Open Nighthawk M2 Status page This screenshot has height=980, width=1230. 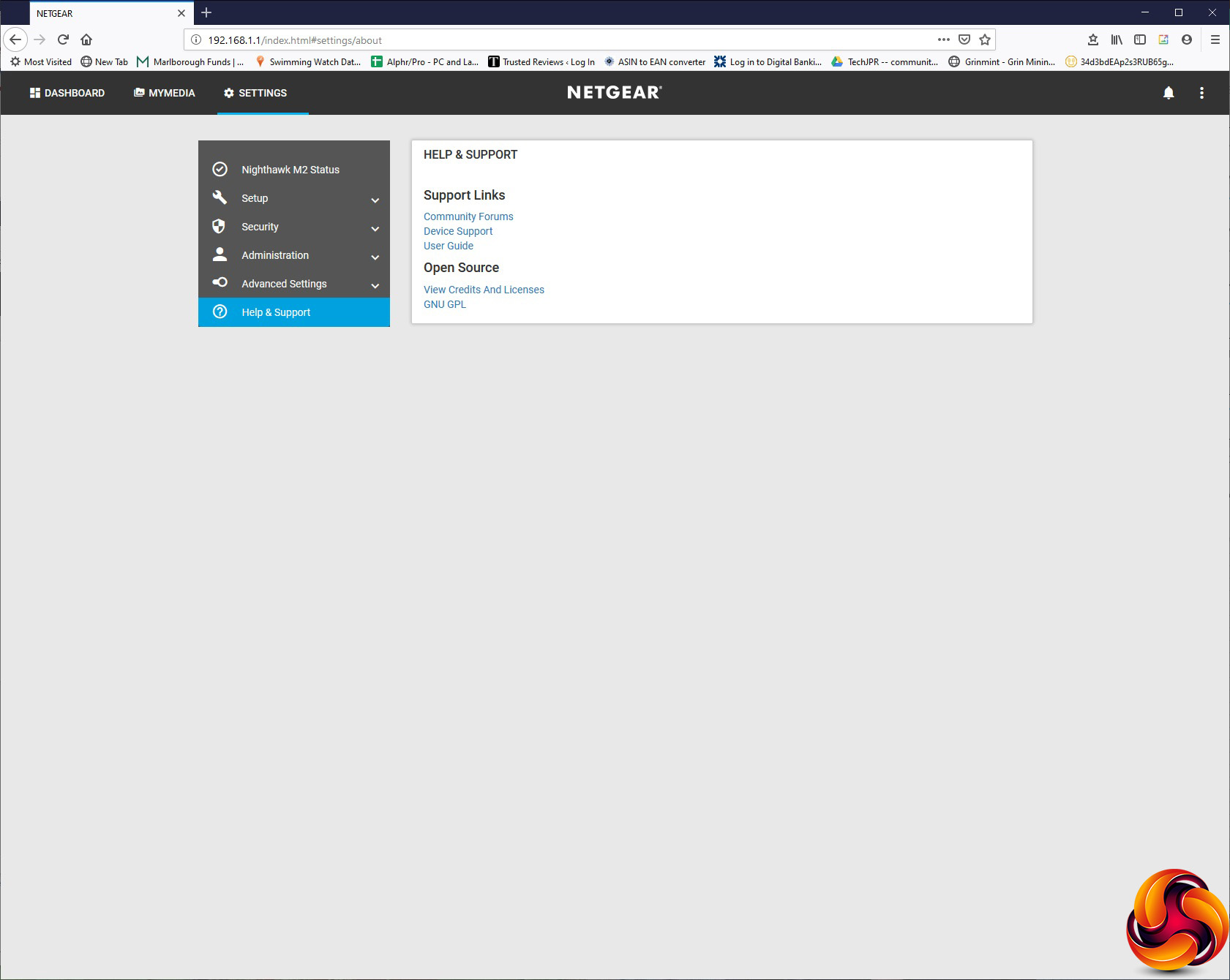click(x=294, y=170)
